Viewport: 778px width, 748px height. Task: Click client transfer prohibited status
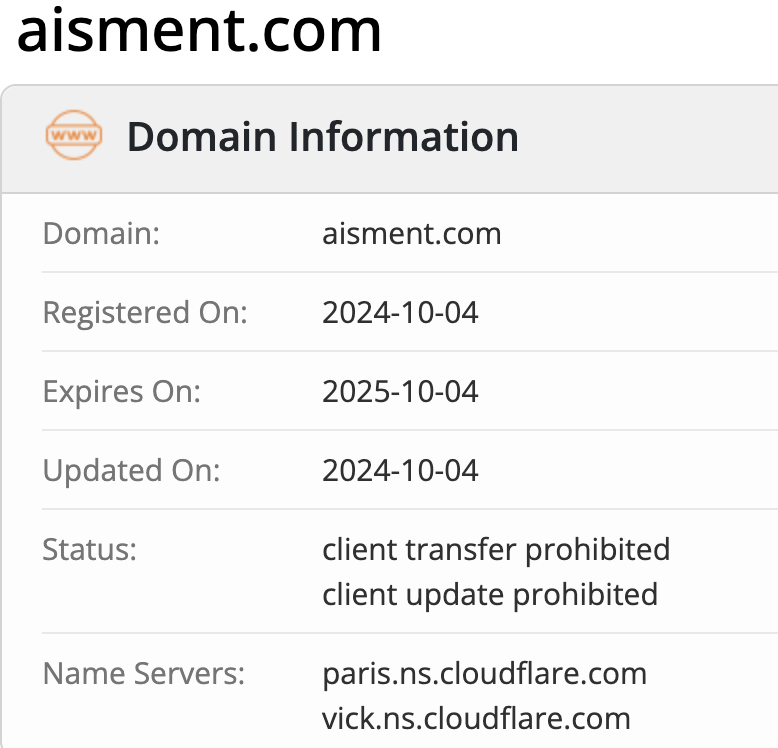496,550
